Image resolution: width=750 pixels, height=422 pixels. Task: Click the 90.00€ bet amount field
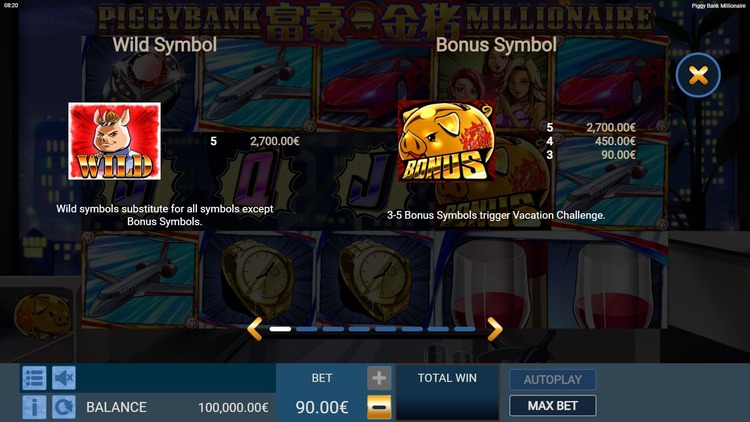[x=322, y=407]
